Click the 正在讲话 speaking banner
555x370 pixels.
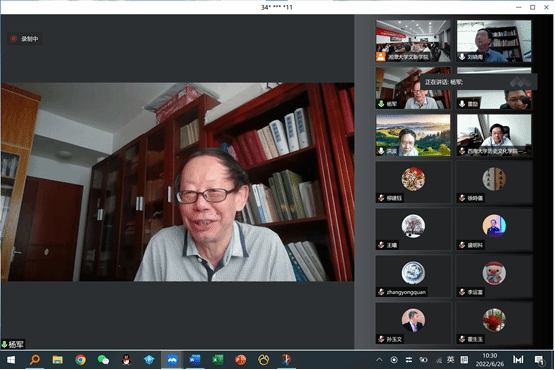[x=479, y=82]
